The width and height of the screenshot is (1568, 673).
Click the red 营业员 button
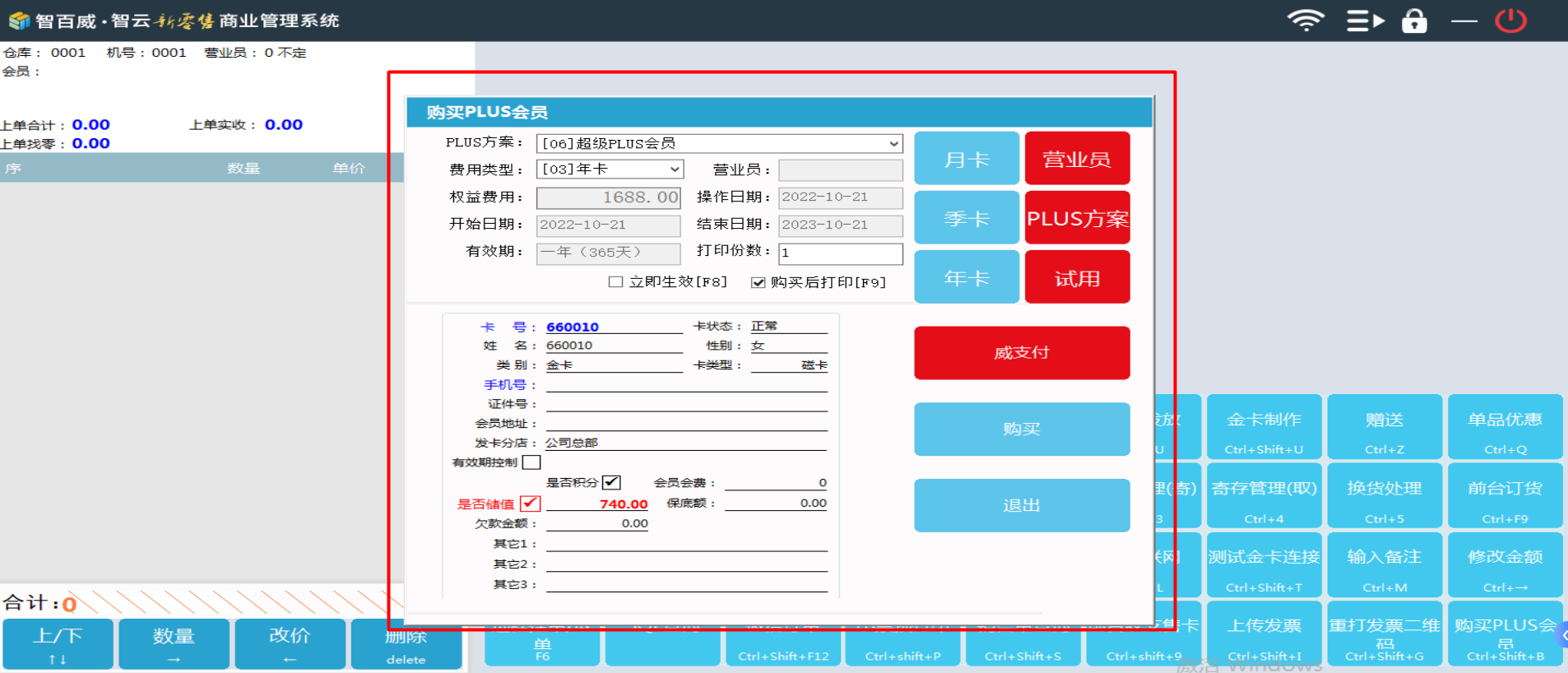tap(1077, 159)
